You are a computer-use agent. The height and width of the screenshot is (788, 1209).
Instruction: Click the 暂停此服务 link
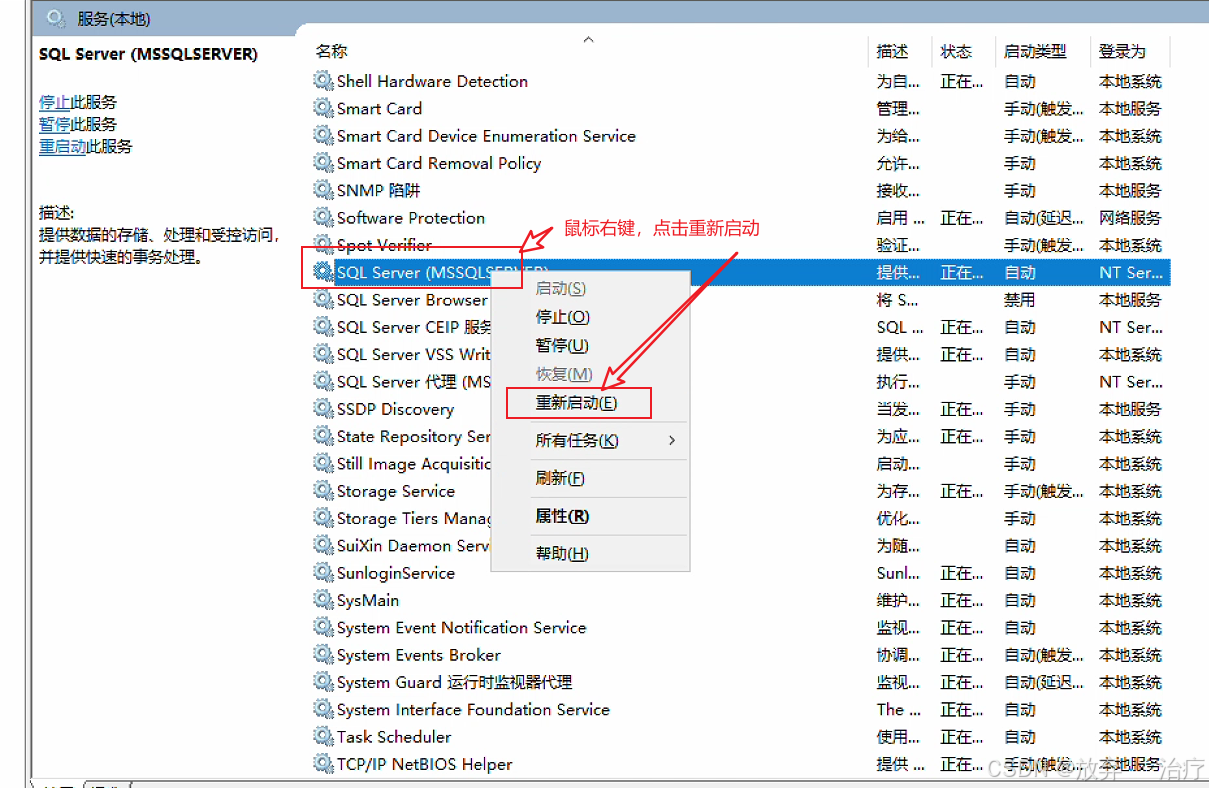52,124
